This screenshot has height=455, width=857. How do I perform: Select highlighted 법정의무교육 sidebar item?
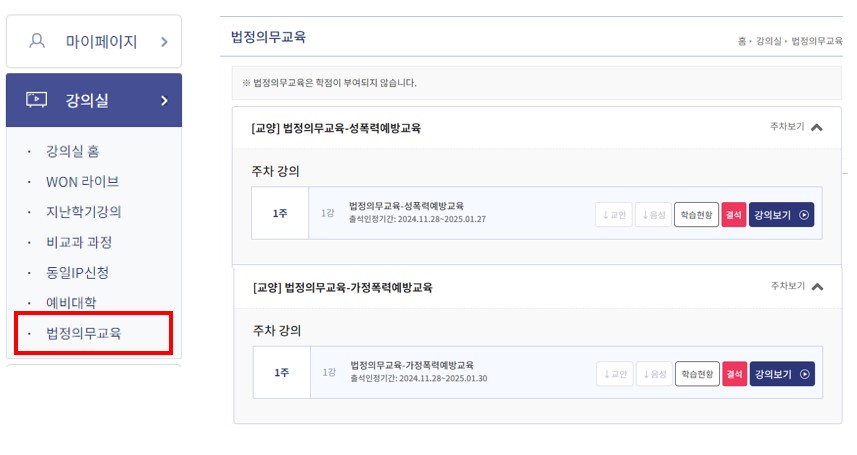click(x=84, y=333)
